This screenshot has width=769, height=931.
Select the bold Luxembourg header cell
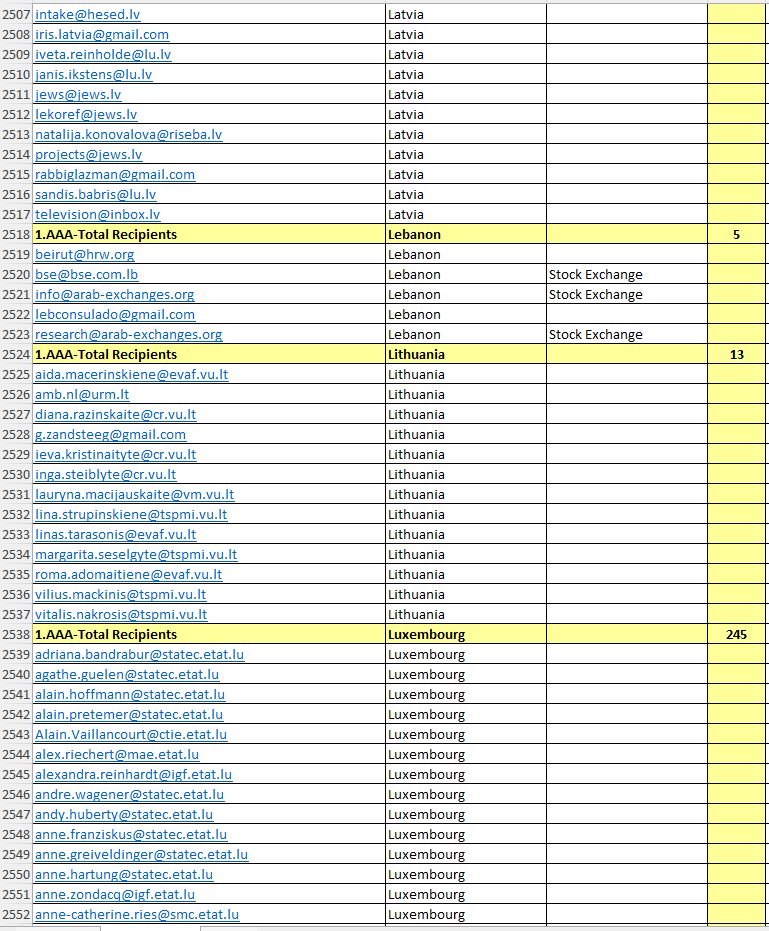pos(466,635)
